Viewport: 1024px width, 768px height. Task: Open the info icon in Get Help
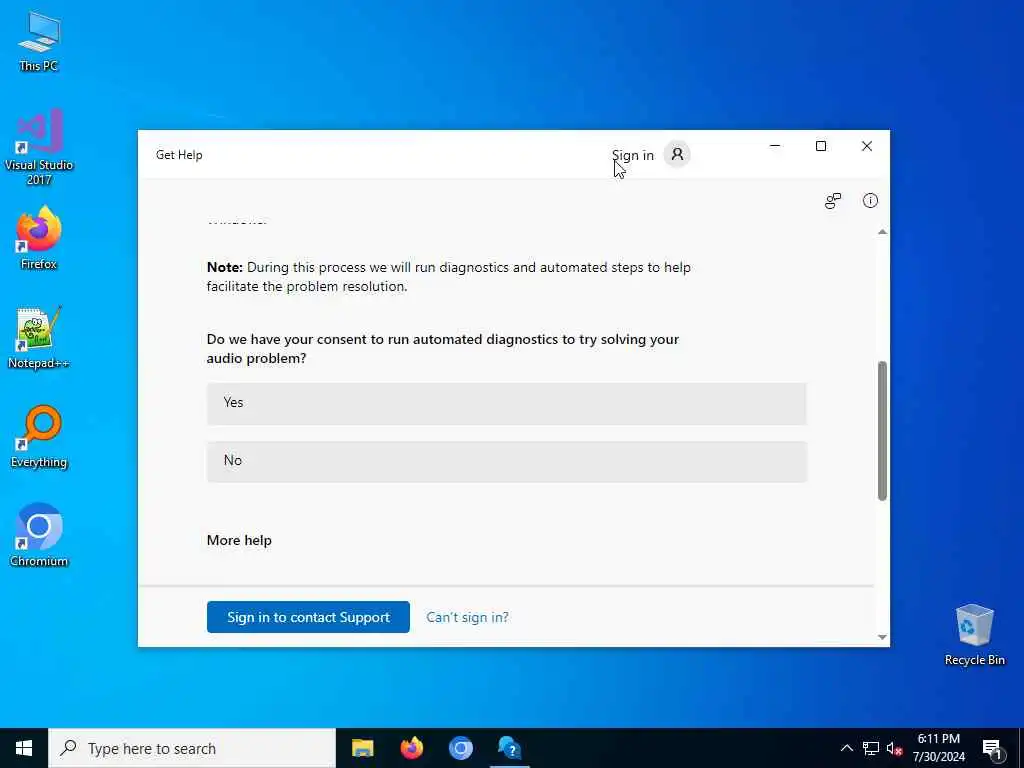[870, 200]
